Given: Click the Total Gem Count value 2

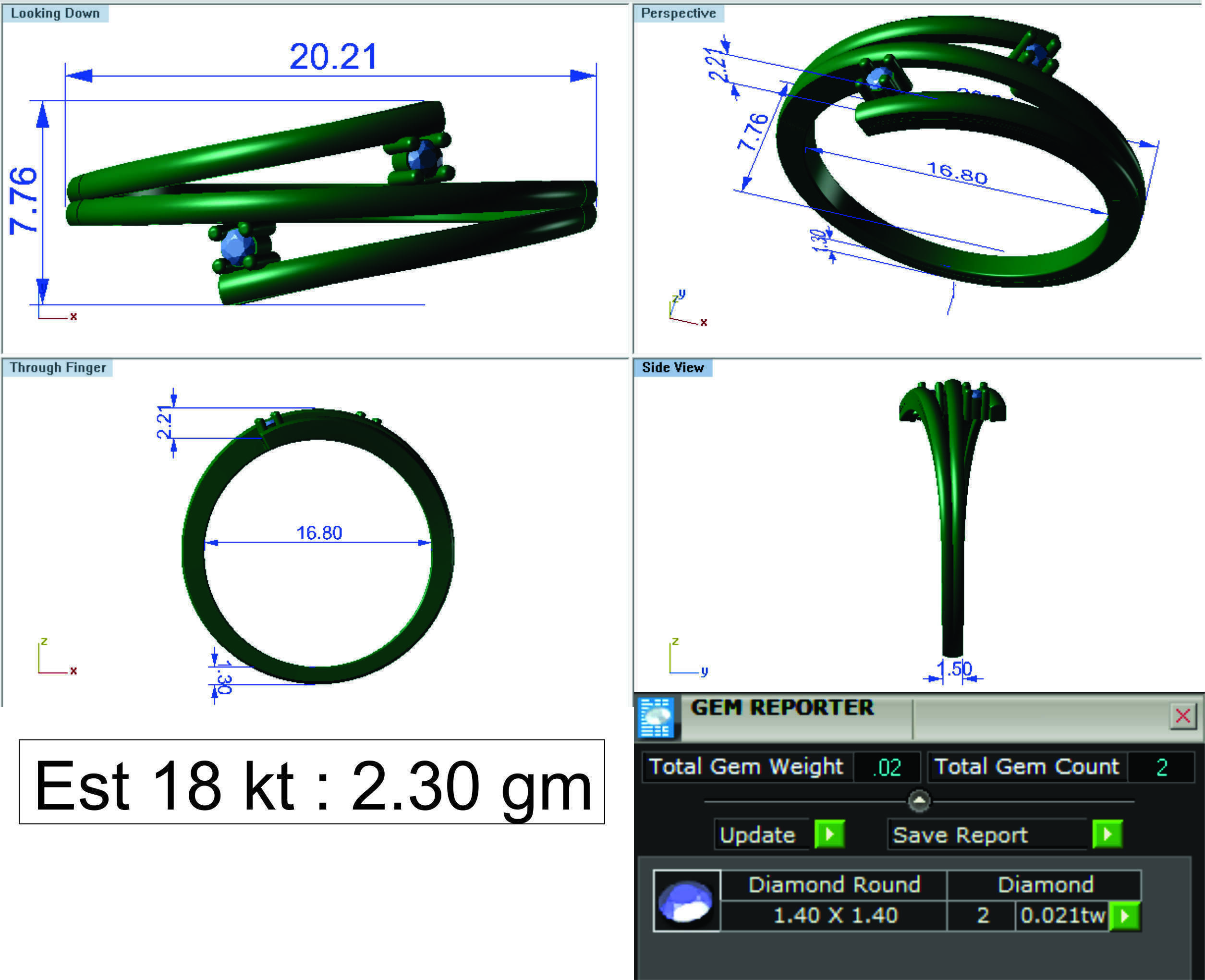Looking at the screenshot, I should (x=1161, y=767).
